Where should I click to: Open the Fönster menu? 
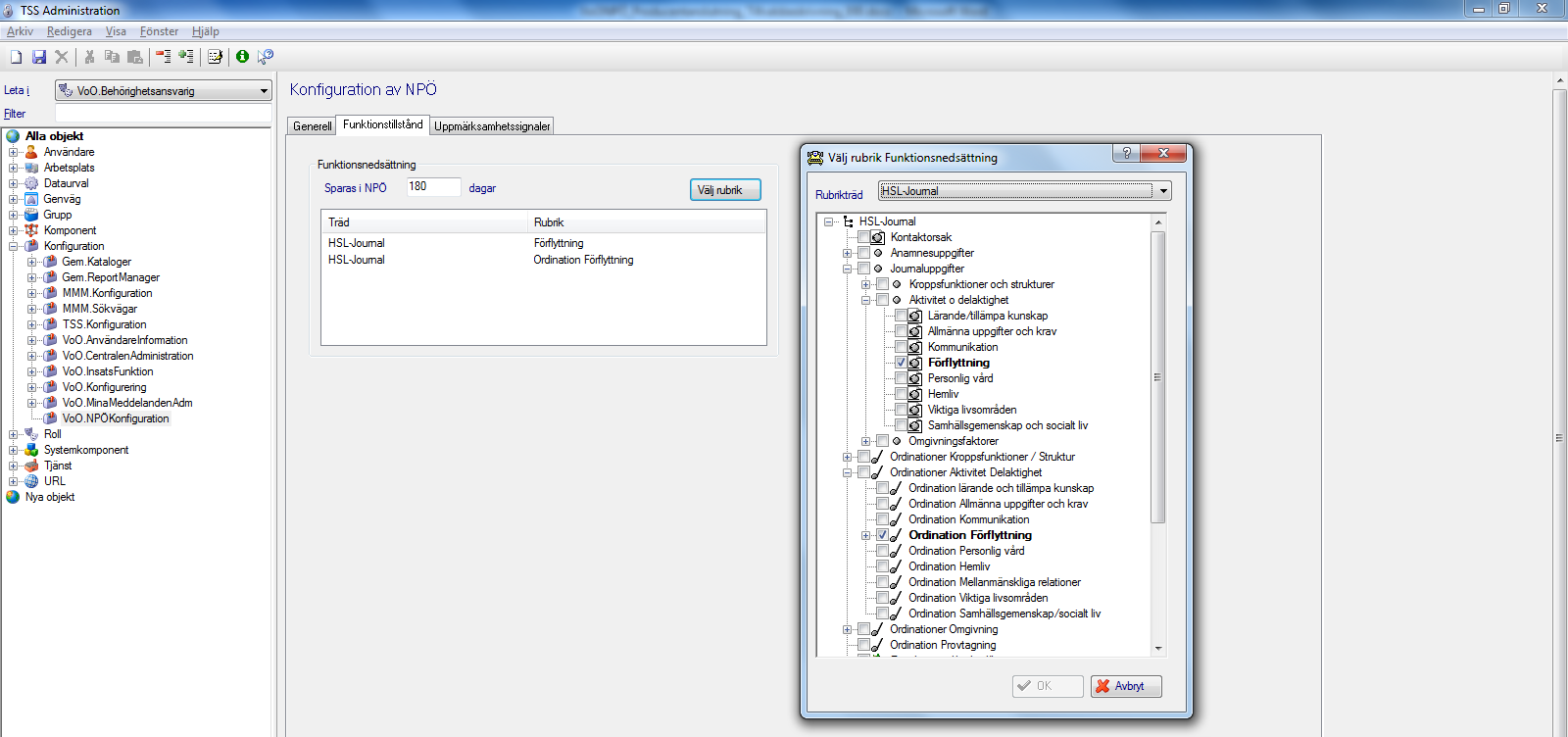pos(159,31)
